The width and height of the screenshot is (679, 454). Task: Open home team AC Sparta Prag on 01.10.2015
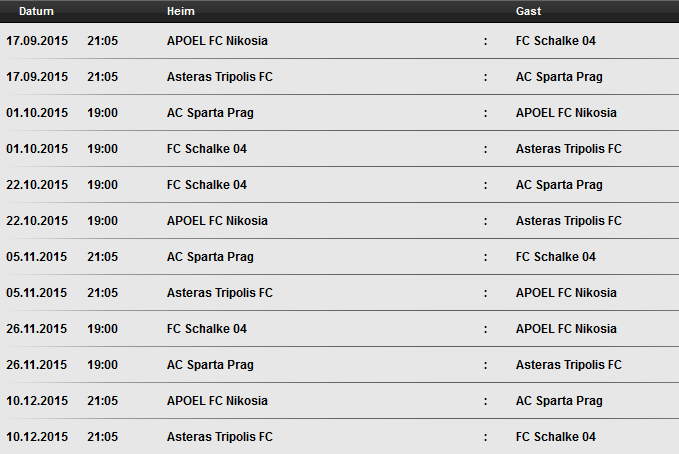[x=210, y=113]
